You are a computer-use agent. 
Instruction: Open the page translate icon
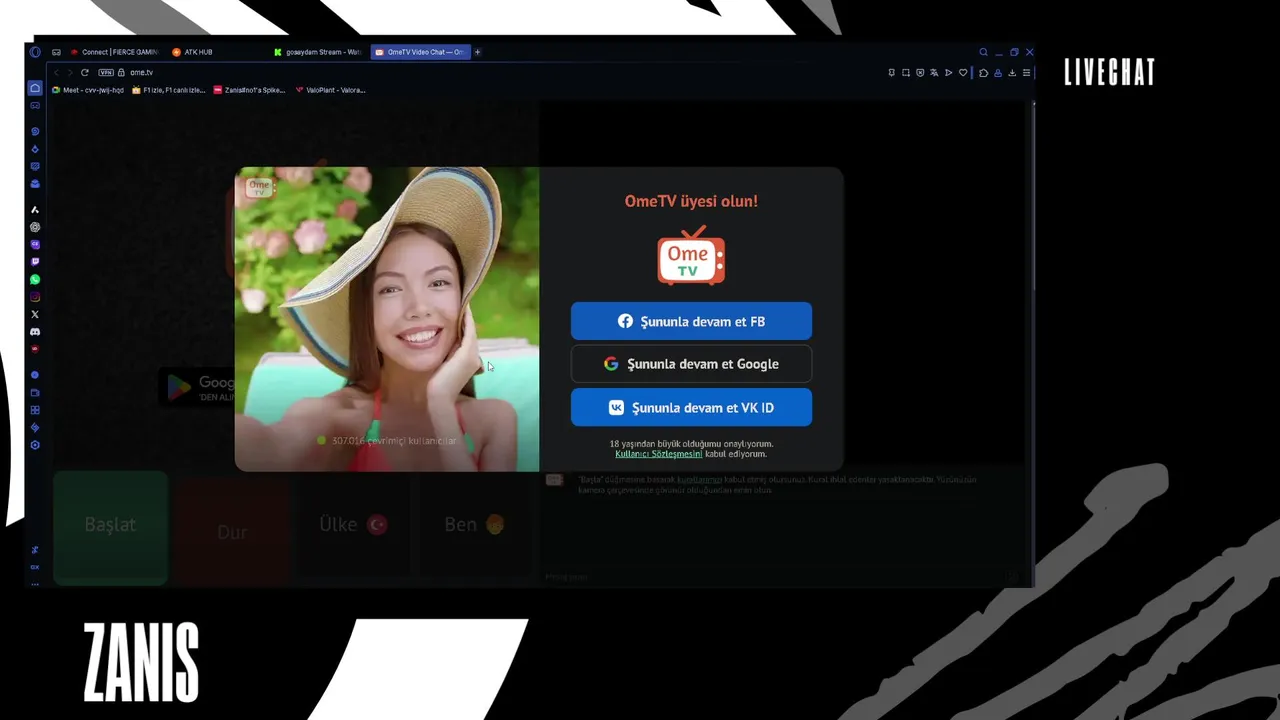coord(934,72)
